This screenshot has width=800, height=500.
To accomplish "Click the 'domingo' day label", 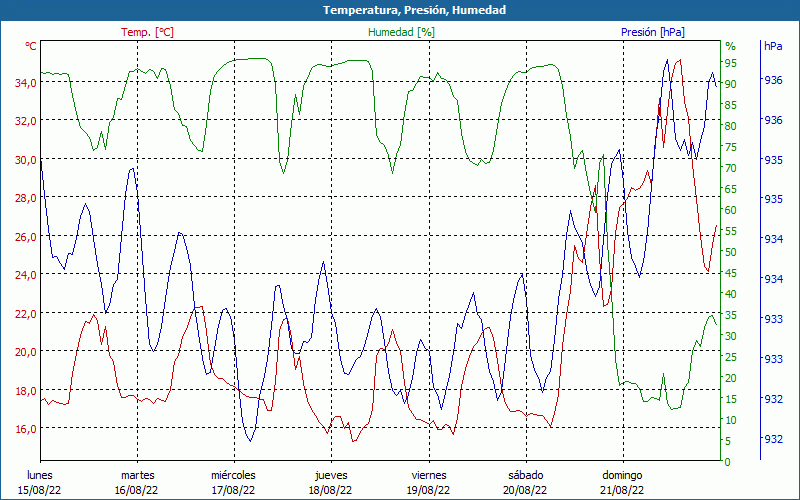I will pyautogui.click(x=622, y=475).
